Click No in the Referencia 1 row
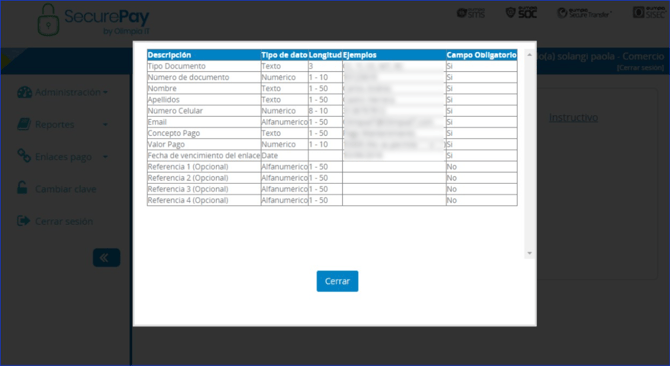 [482, 167]
